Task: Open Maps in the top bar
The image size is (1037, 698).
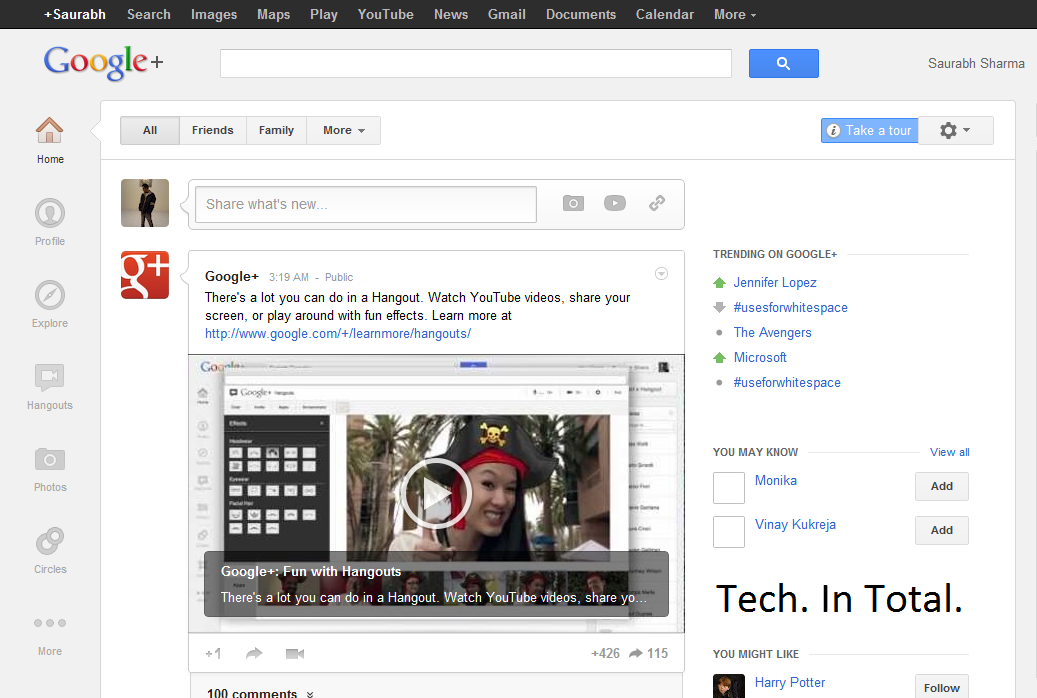Action: pyautogui.click(x=274, y=15)
